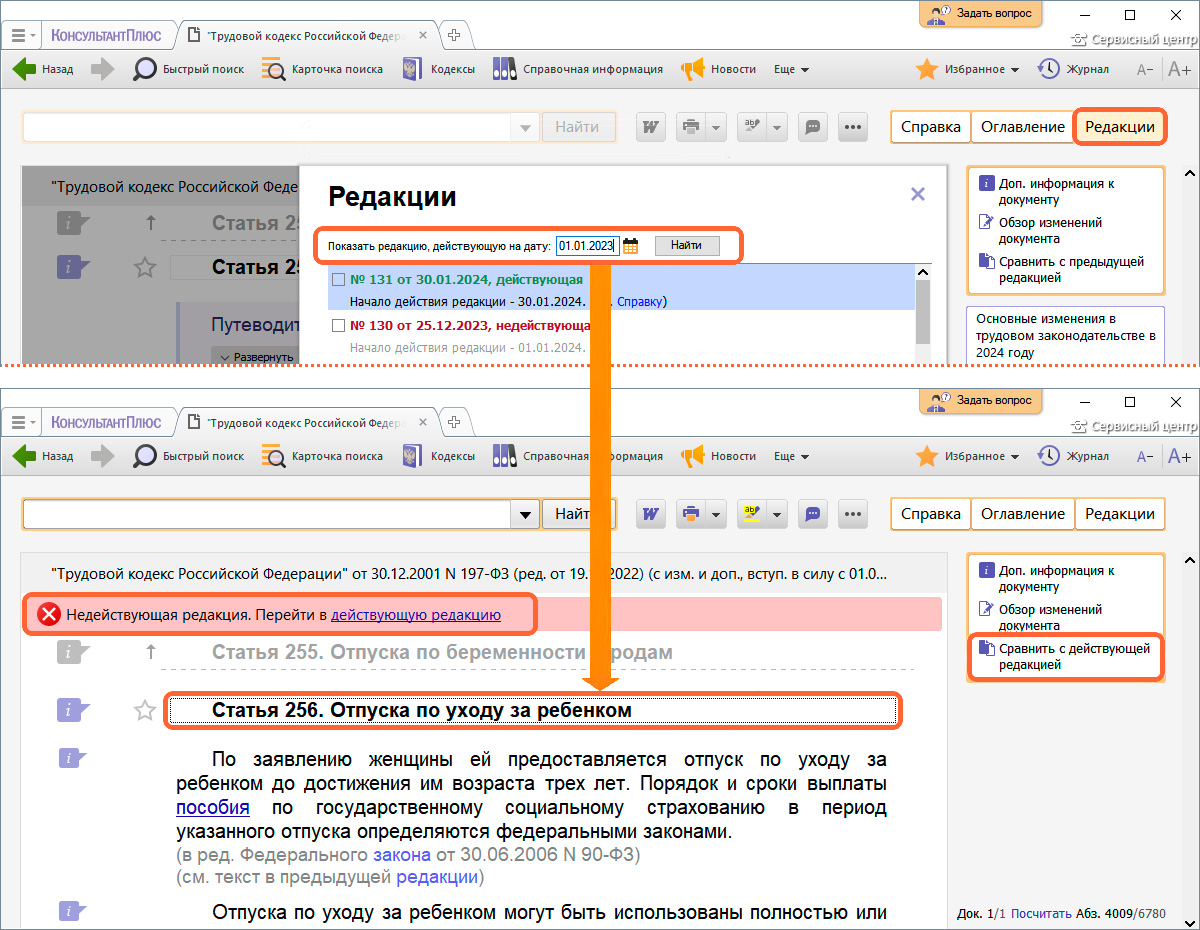Click printer icon in top window
This screenshot has height=930, width=1200.
690,127
